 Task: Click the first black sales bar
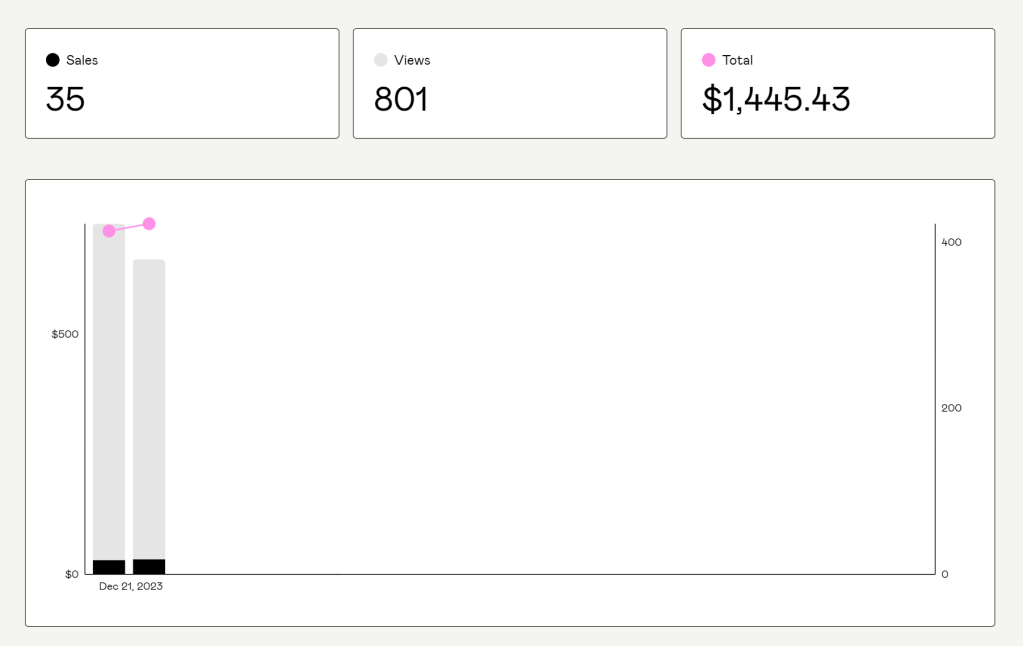109,567
